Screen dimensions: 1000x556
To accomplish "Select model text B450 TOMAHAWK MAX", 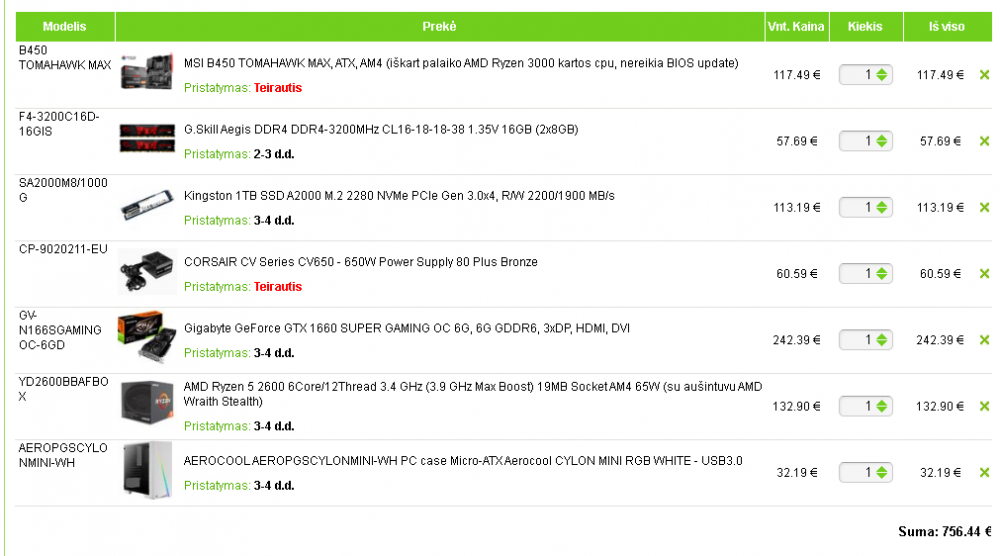I will point(65,58).
